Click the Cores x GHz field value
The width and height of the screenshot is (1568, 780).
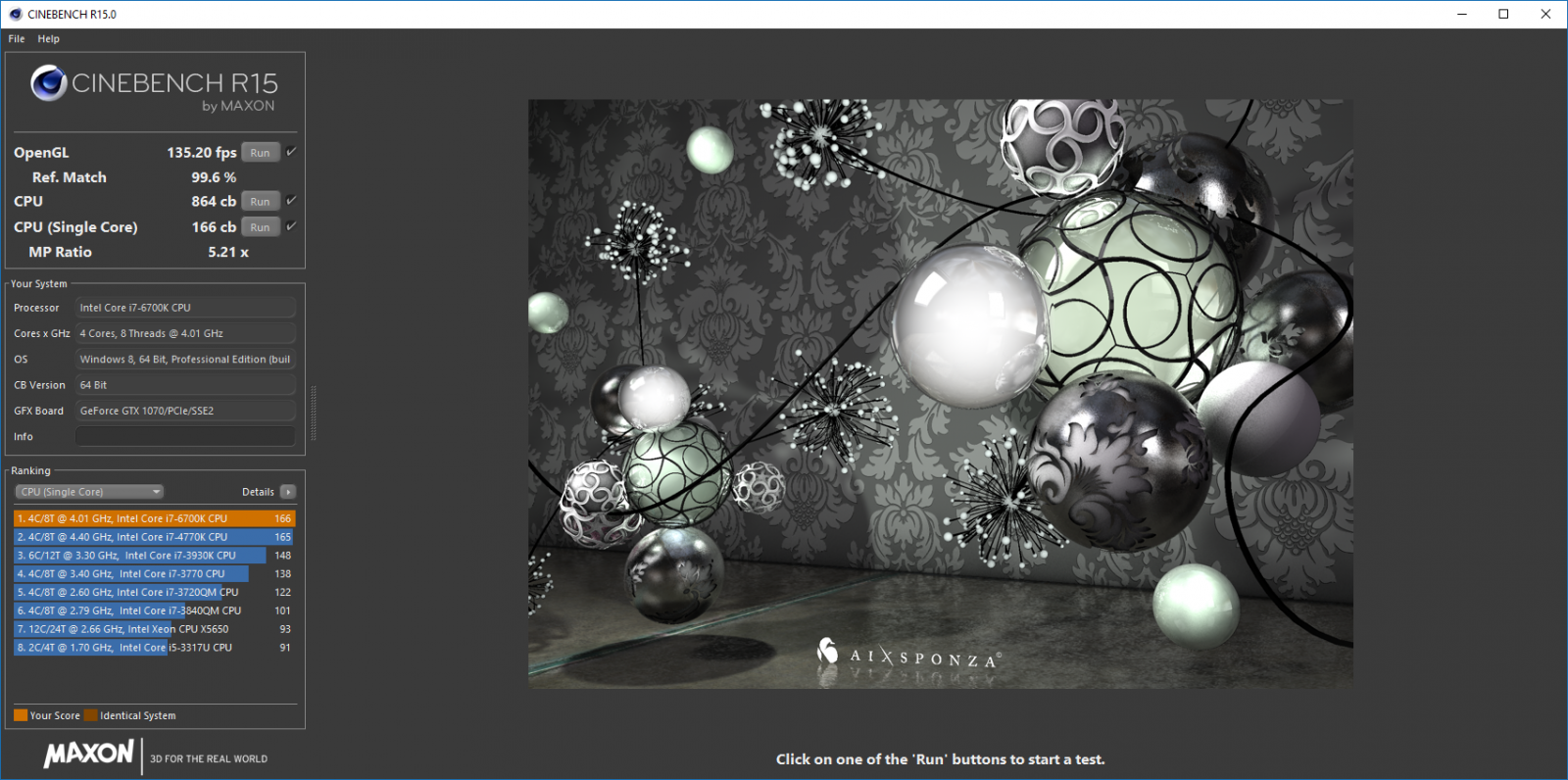[x=185, y=333]
